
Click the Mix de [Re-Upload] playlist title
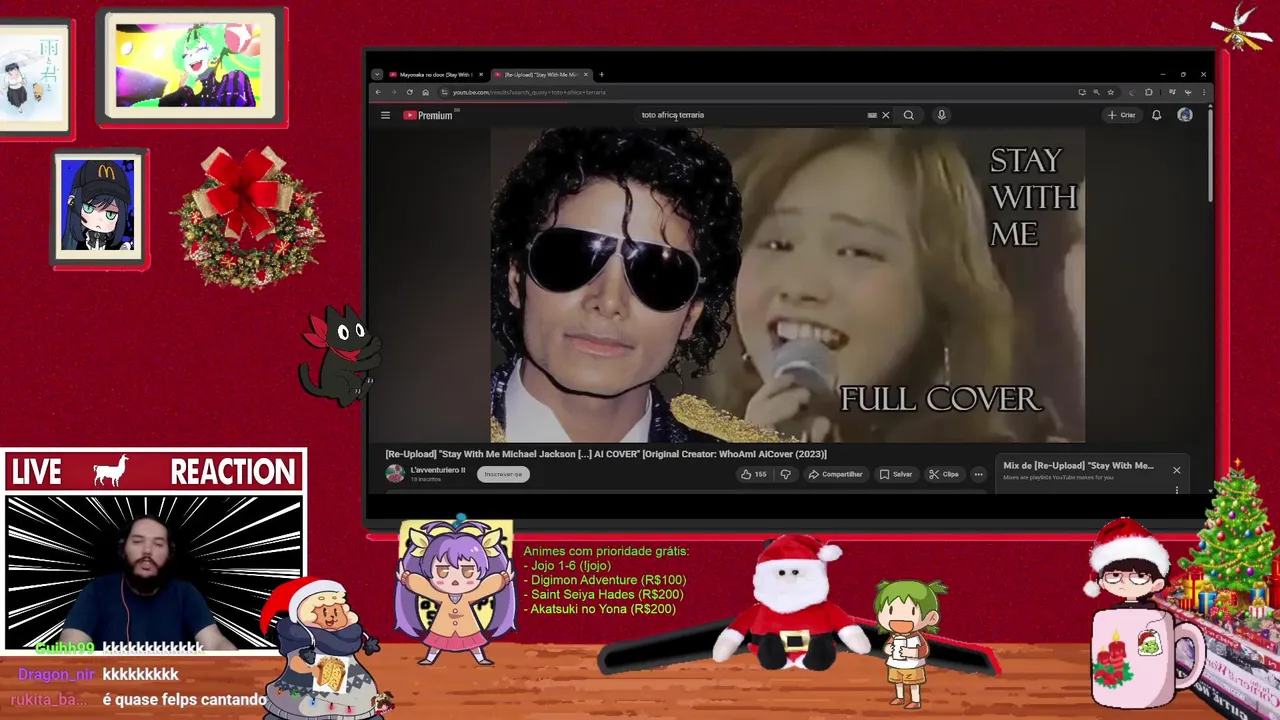pyautogui.click(x=1078, y=466)
